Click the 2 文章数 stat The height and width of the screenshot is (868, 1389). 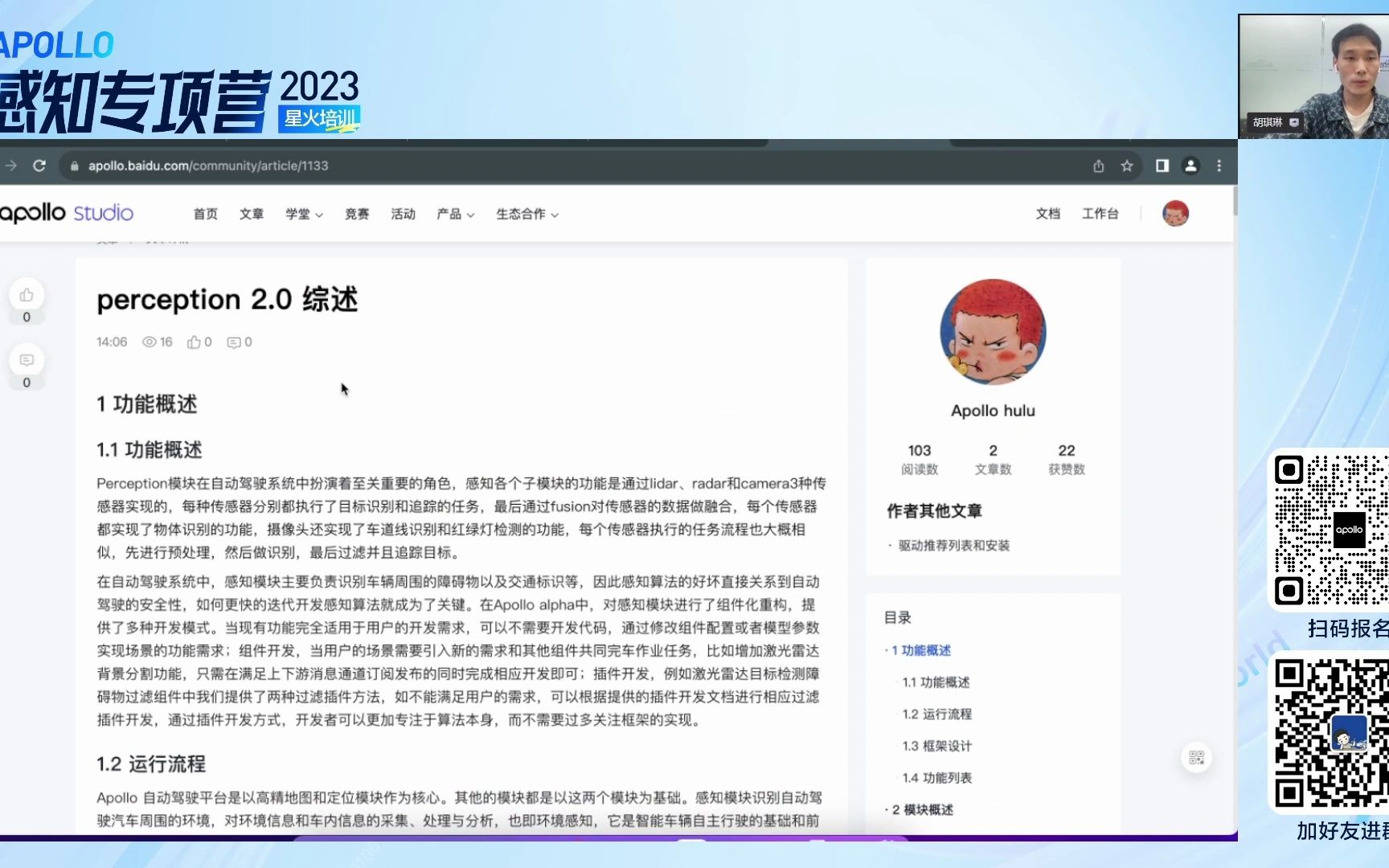pyautogui.click(x=994, y=459)
